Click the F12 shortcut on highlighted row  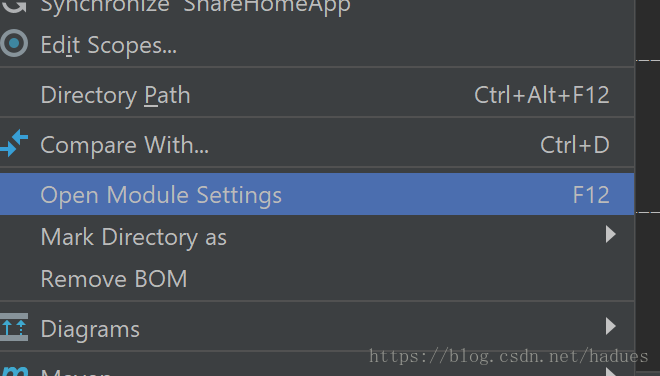point(591,195)
